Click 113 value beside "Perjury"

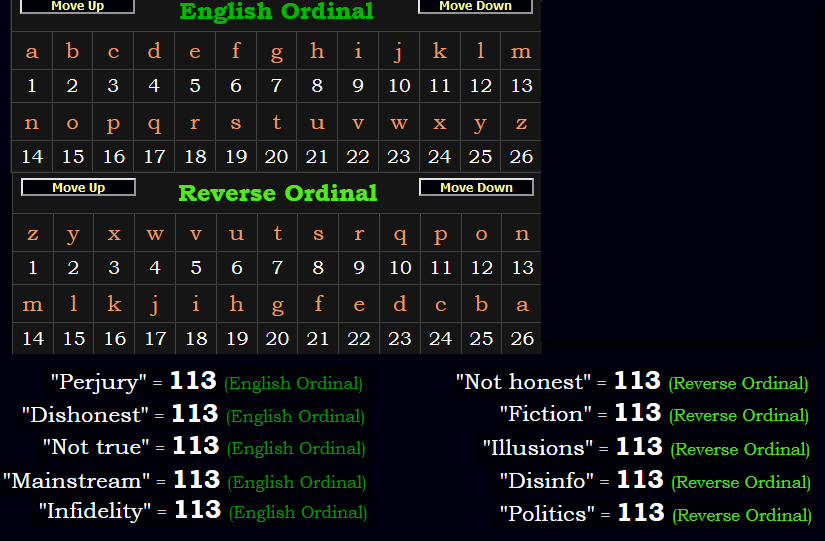(x=193, y=380)
